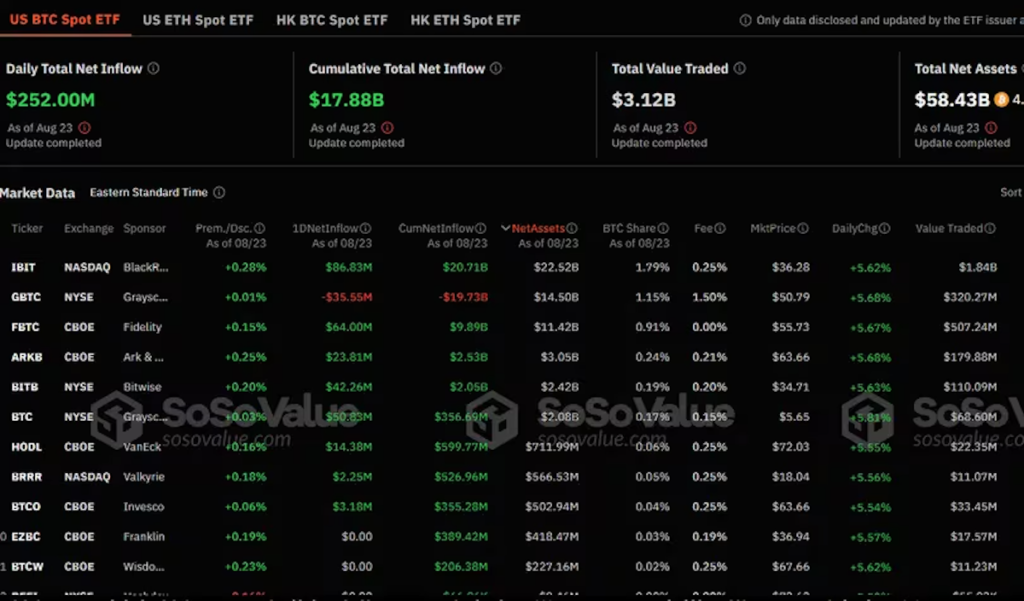Click red alert icon under $3.12B
Image resolution: width=1024 pixels, height=601 pixels.
tap(691, 127)
